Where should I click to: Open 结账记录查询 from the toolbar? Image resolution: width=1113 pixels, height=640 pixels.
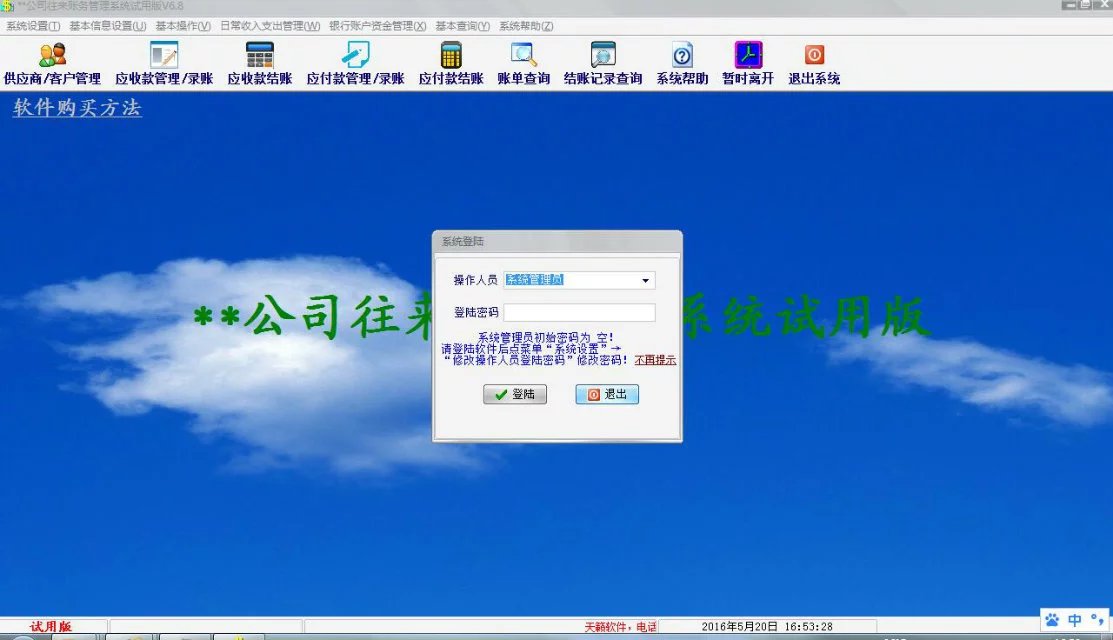click(x=601, y=62)
